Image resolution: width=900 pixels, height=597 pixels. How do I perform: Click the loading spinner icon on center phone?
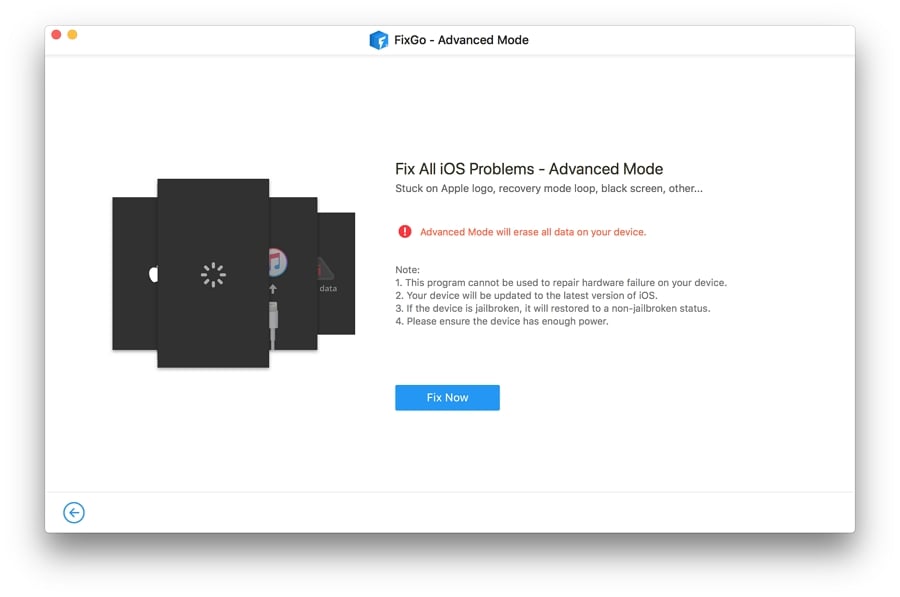[213, 275]
